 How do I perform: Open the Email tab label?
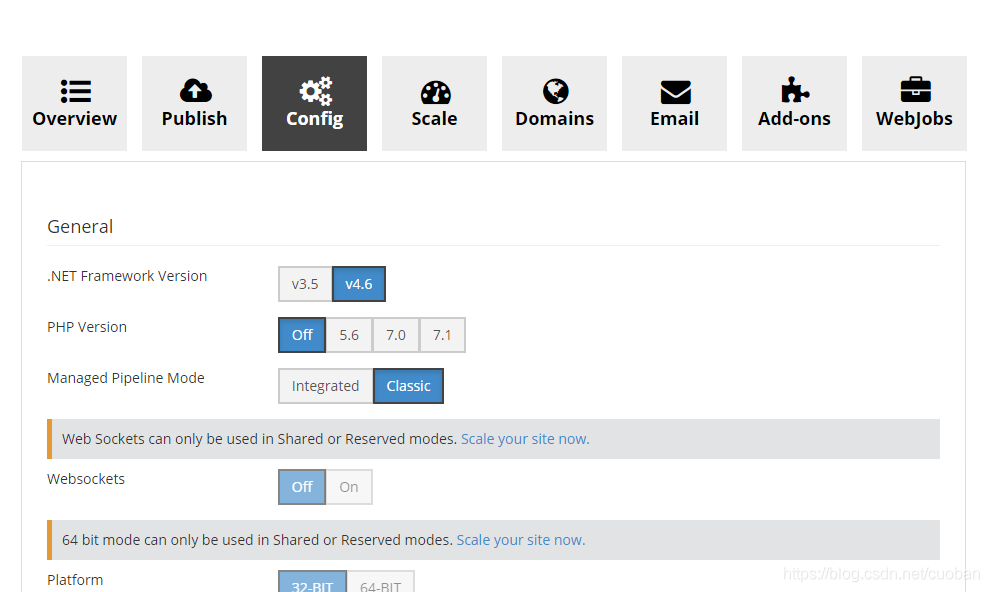pos(674,119)
